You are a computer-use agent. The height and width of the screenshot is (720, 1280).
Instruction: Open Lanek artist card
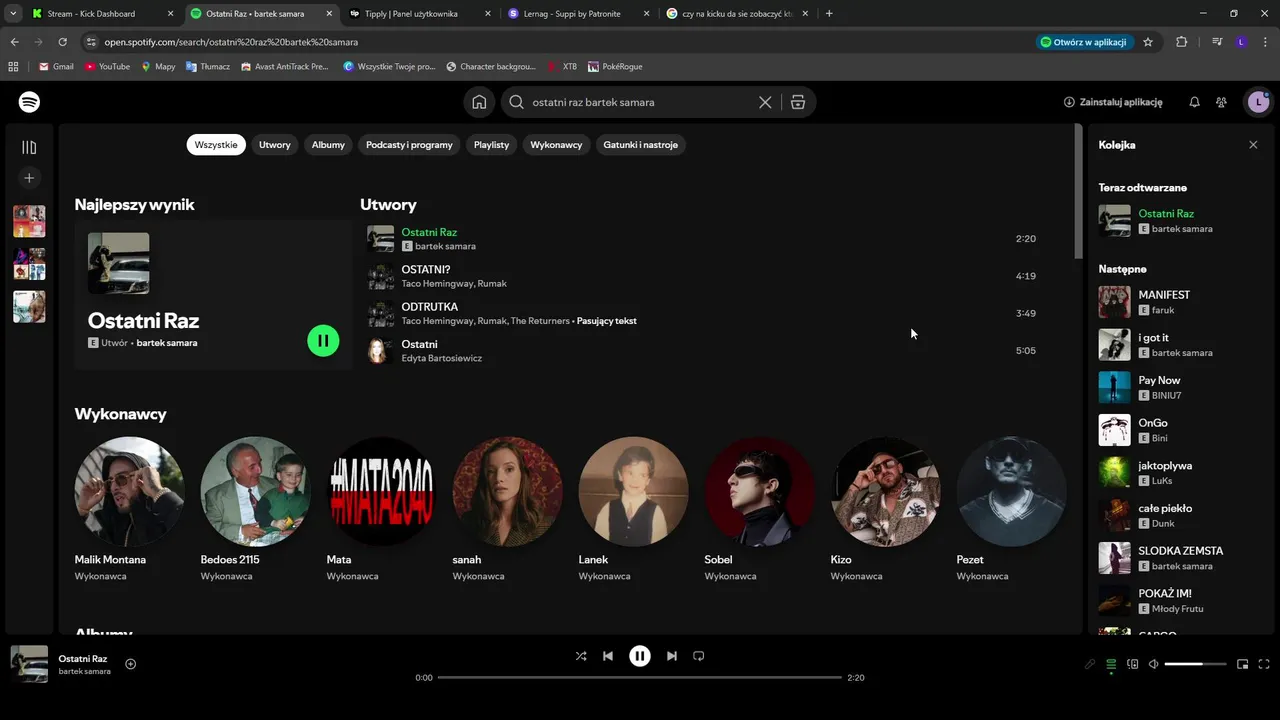633,508
